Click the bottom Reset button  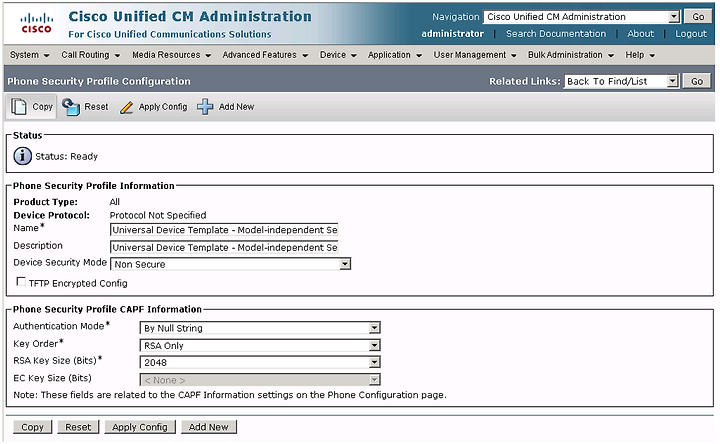78,427
